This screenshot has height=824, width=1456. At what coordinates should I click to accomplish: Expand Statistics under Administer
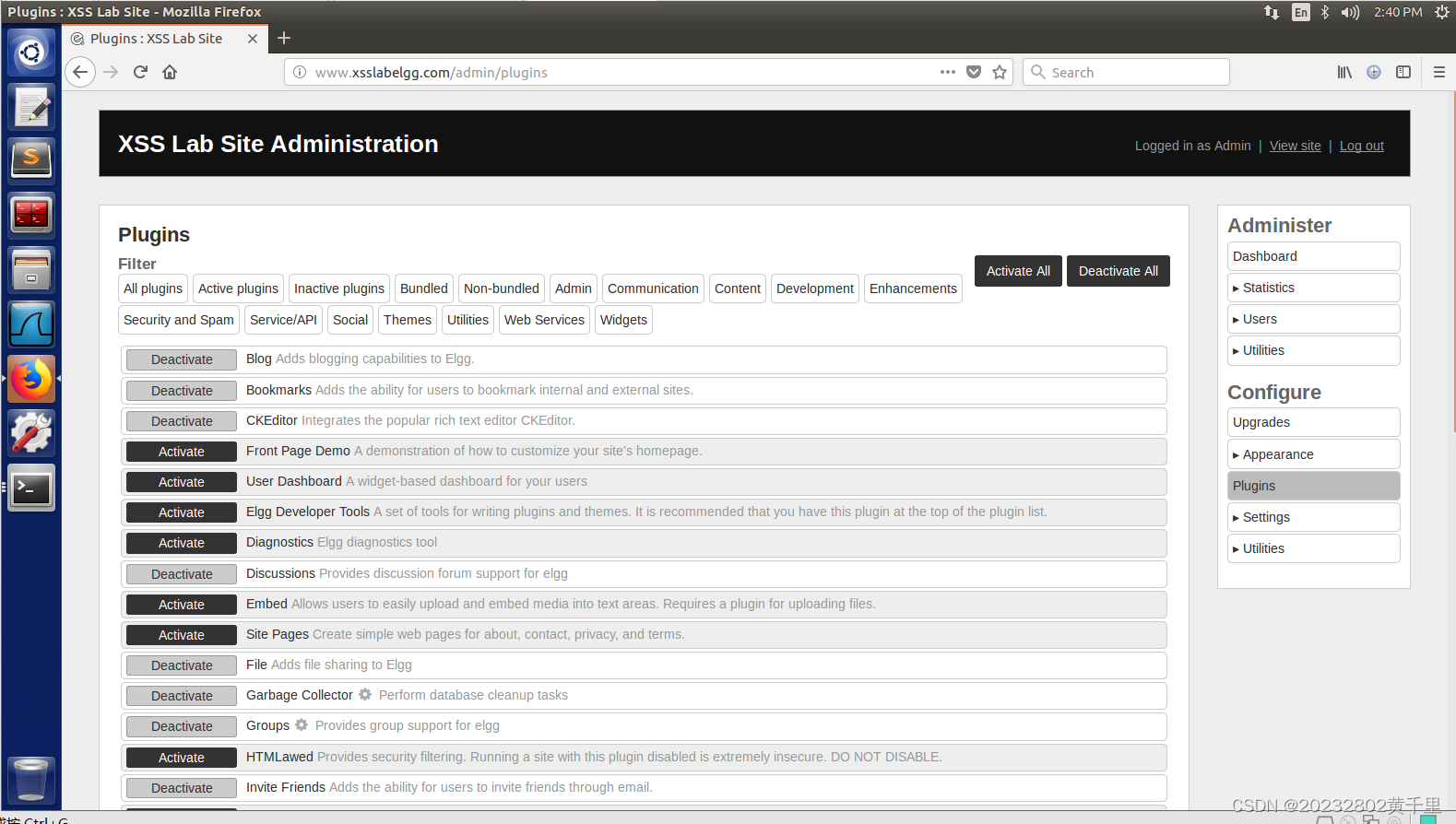(1313, 288)
